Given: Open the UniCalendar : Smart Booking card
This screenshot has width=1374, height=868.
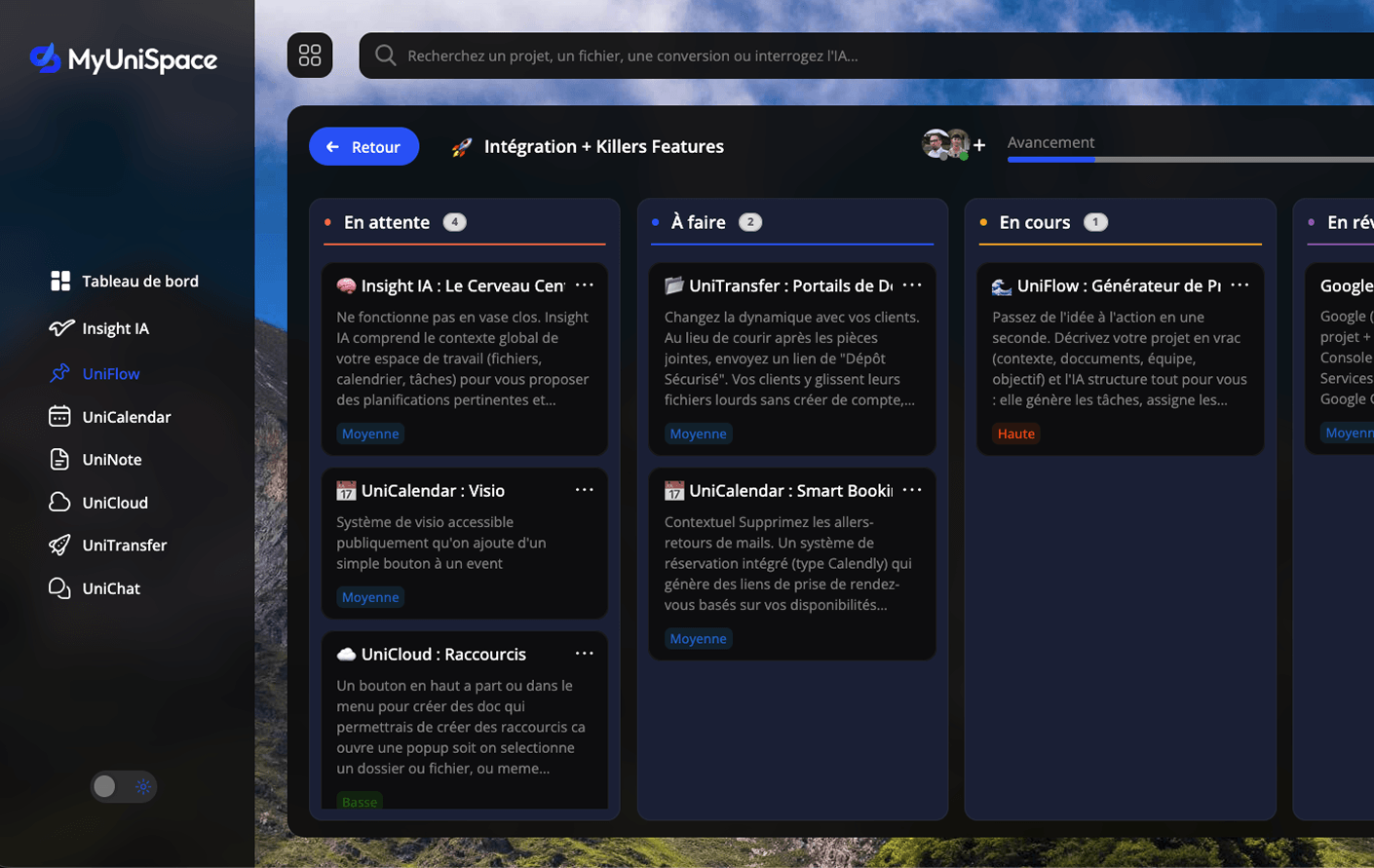Looking at the screenshot, I should point(792,564).
